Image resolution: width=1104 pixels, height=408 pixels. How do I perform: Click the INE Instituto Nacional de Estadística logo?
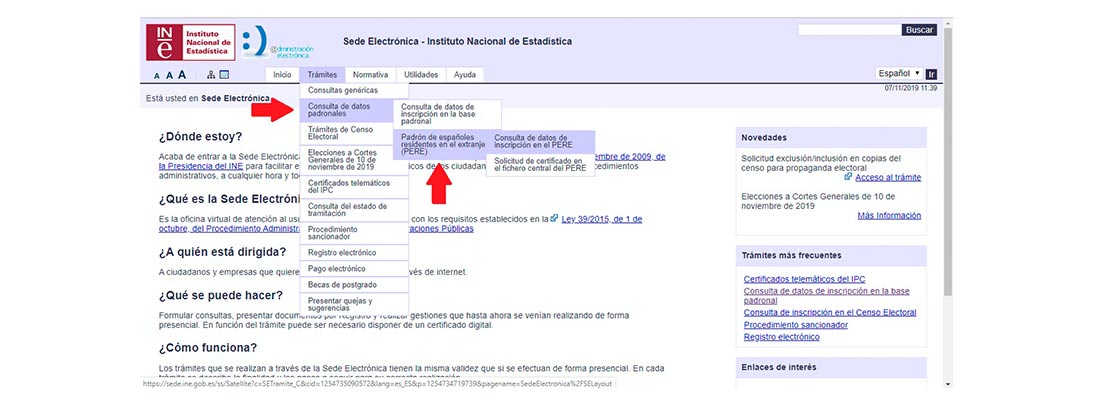(x=190, y=42)
